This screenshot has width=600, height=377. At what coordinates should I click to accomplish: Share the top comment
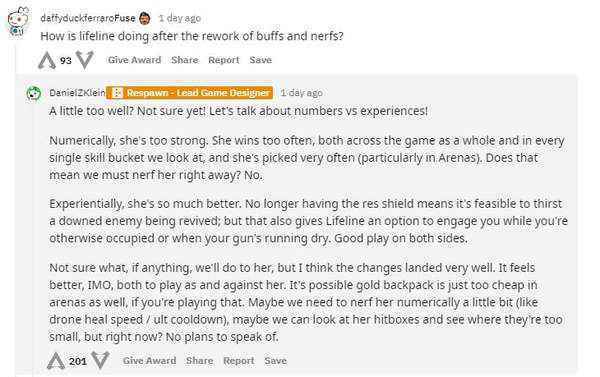click(x=185, y=60)
